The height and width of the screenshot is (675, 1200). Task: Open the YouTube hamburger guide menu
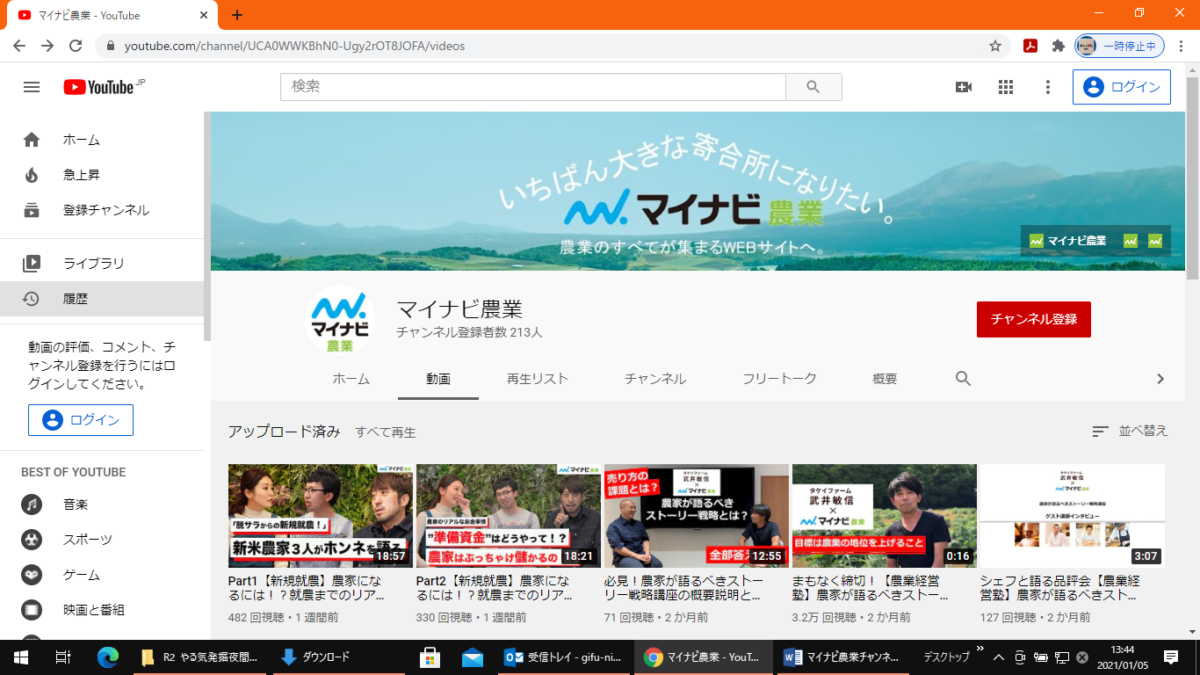[31, 87]
